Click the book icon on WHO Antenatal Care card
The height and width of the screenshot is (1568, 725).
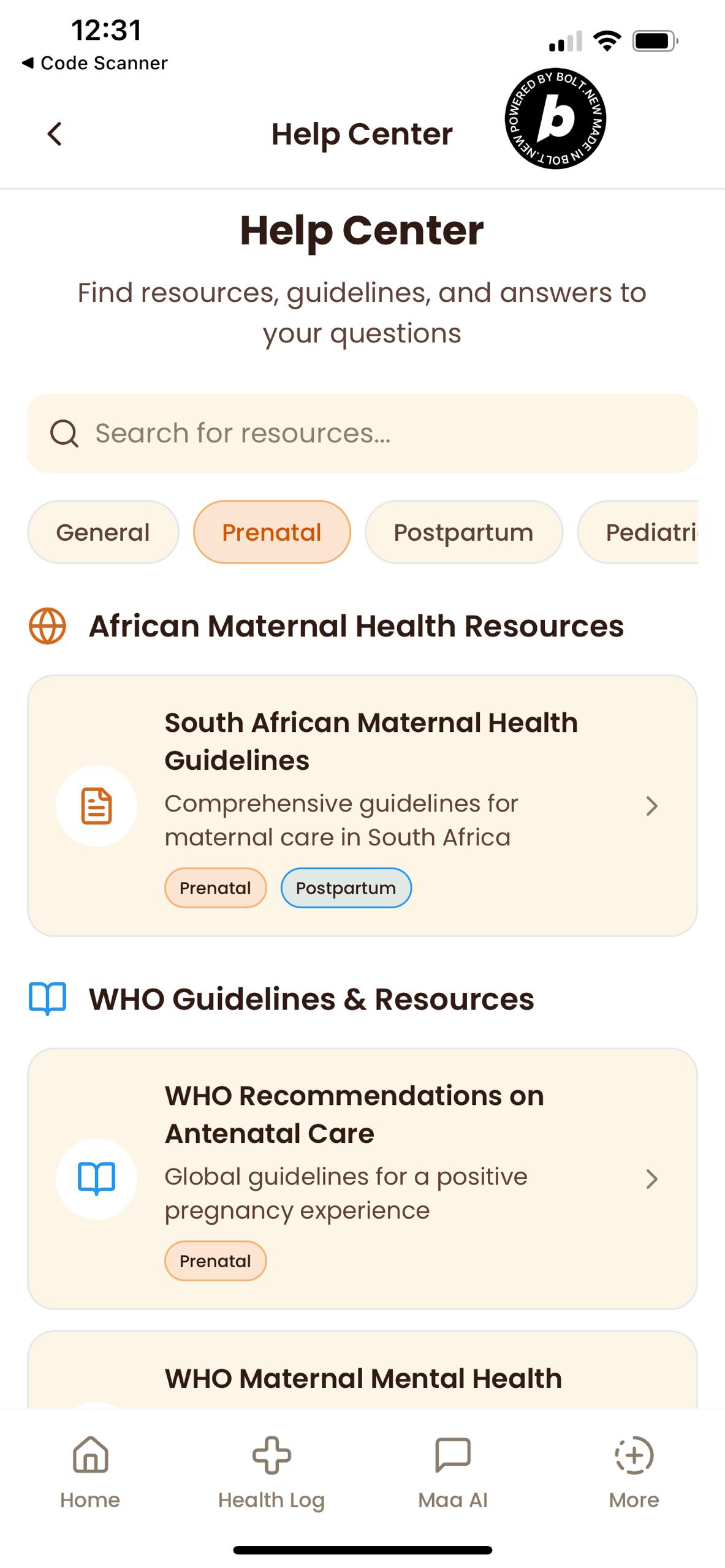click(96, 1178)
